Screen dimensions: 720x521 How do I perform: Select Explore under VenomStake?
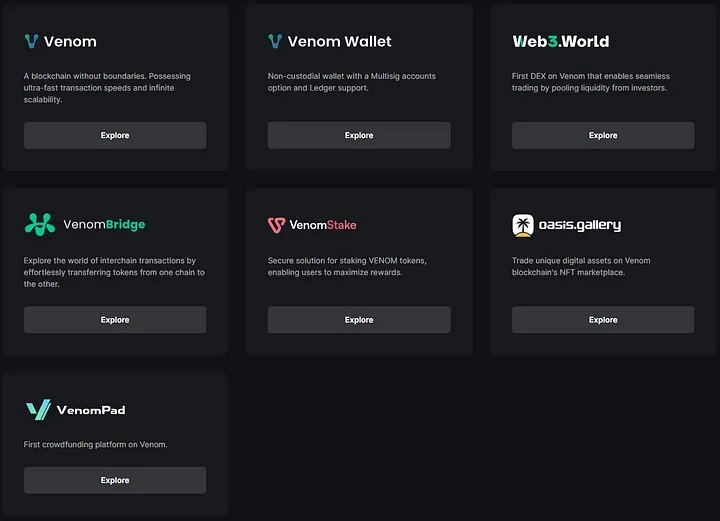pos(359,320)
